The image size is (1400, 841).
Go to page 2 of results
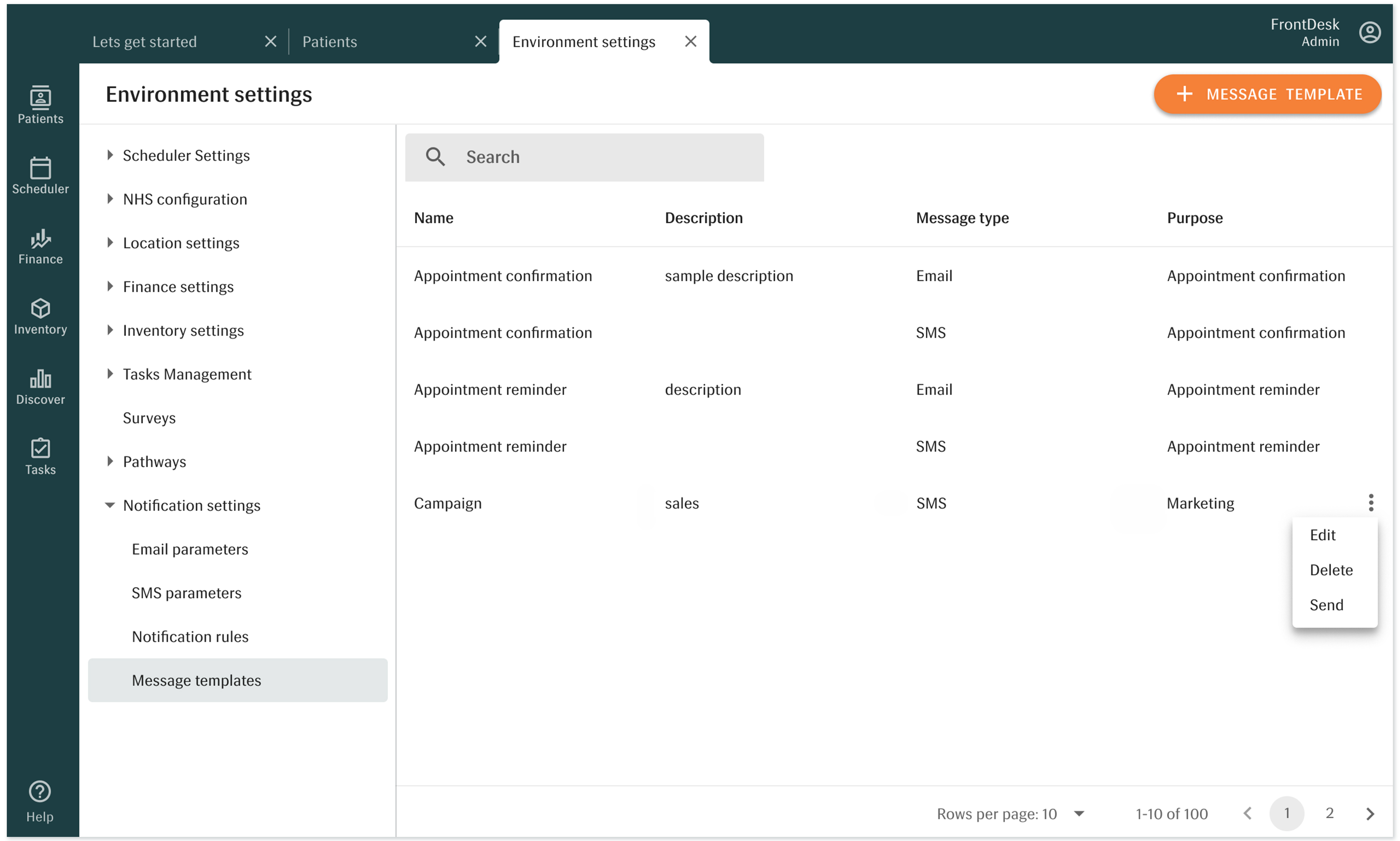coord(1329,813)
